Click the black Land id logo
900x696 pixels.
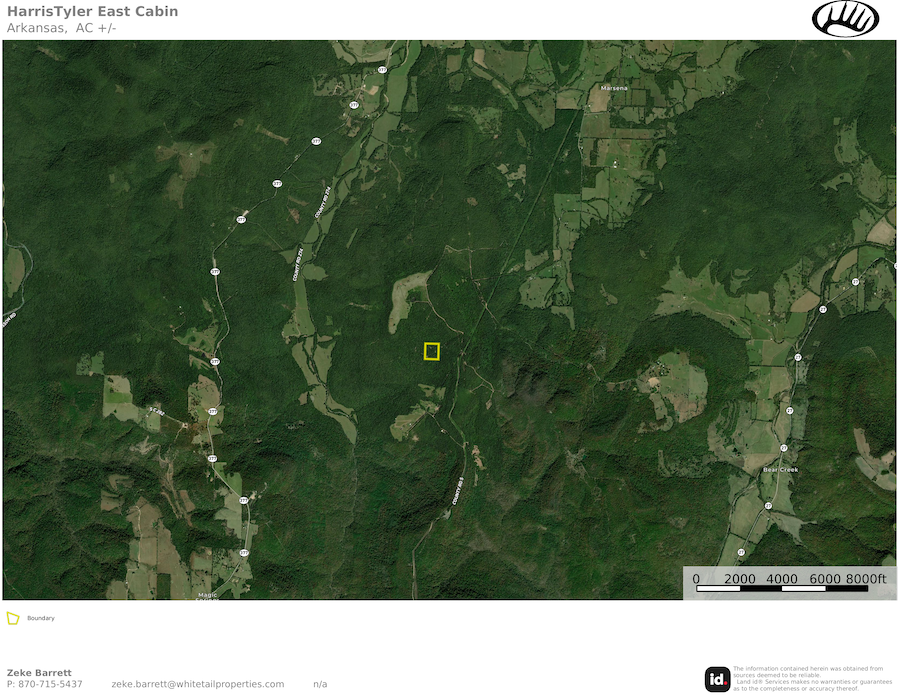[x=717, y=679]
